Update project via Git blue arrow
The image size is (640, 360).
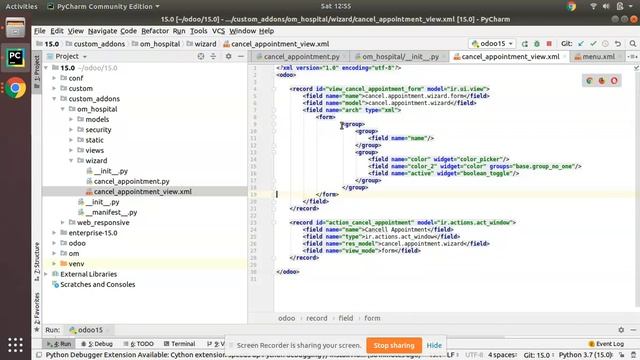point(581,44)
